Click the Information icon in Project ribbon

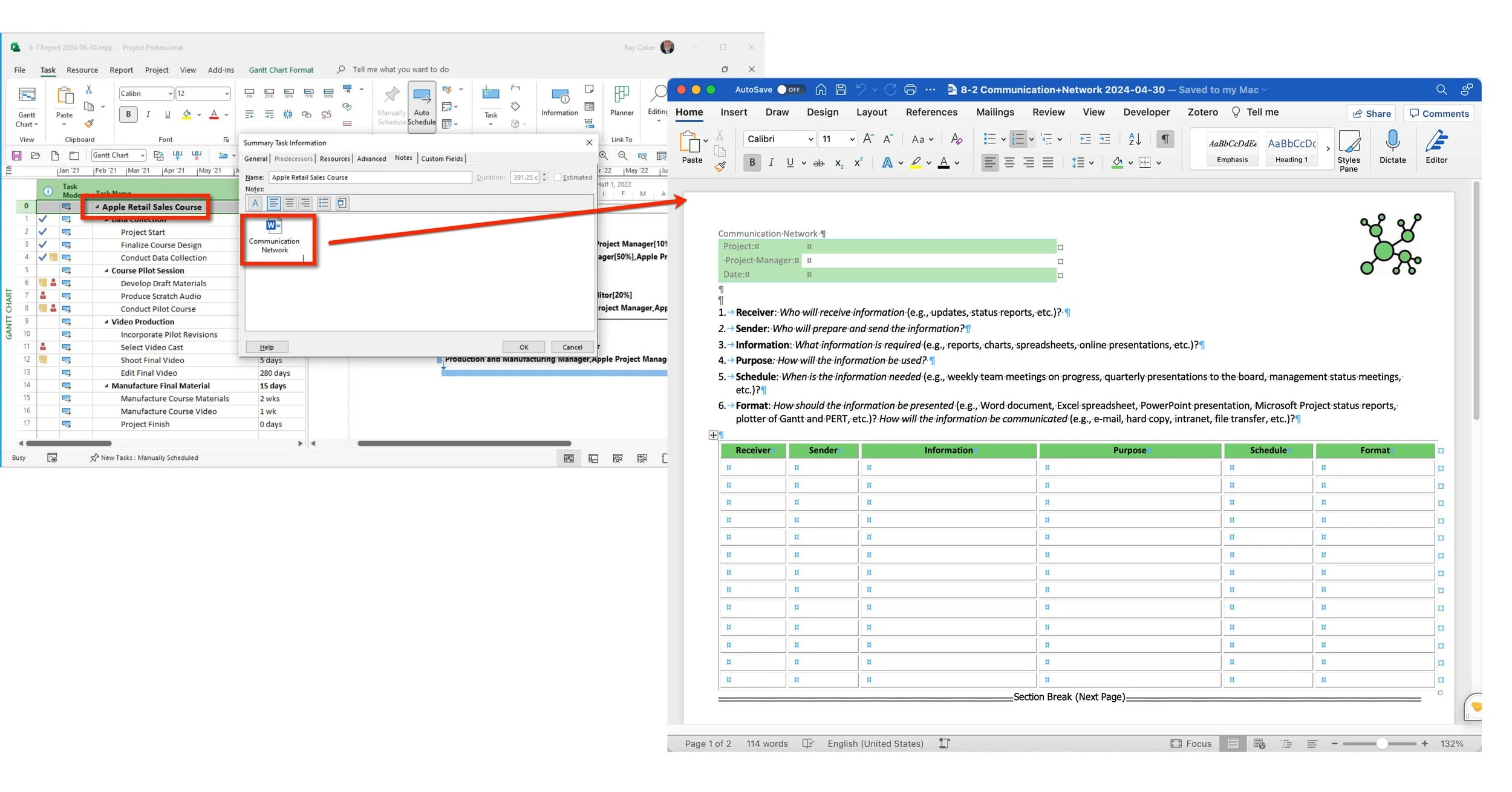559,102
